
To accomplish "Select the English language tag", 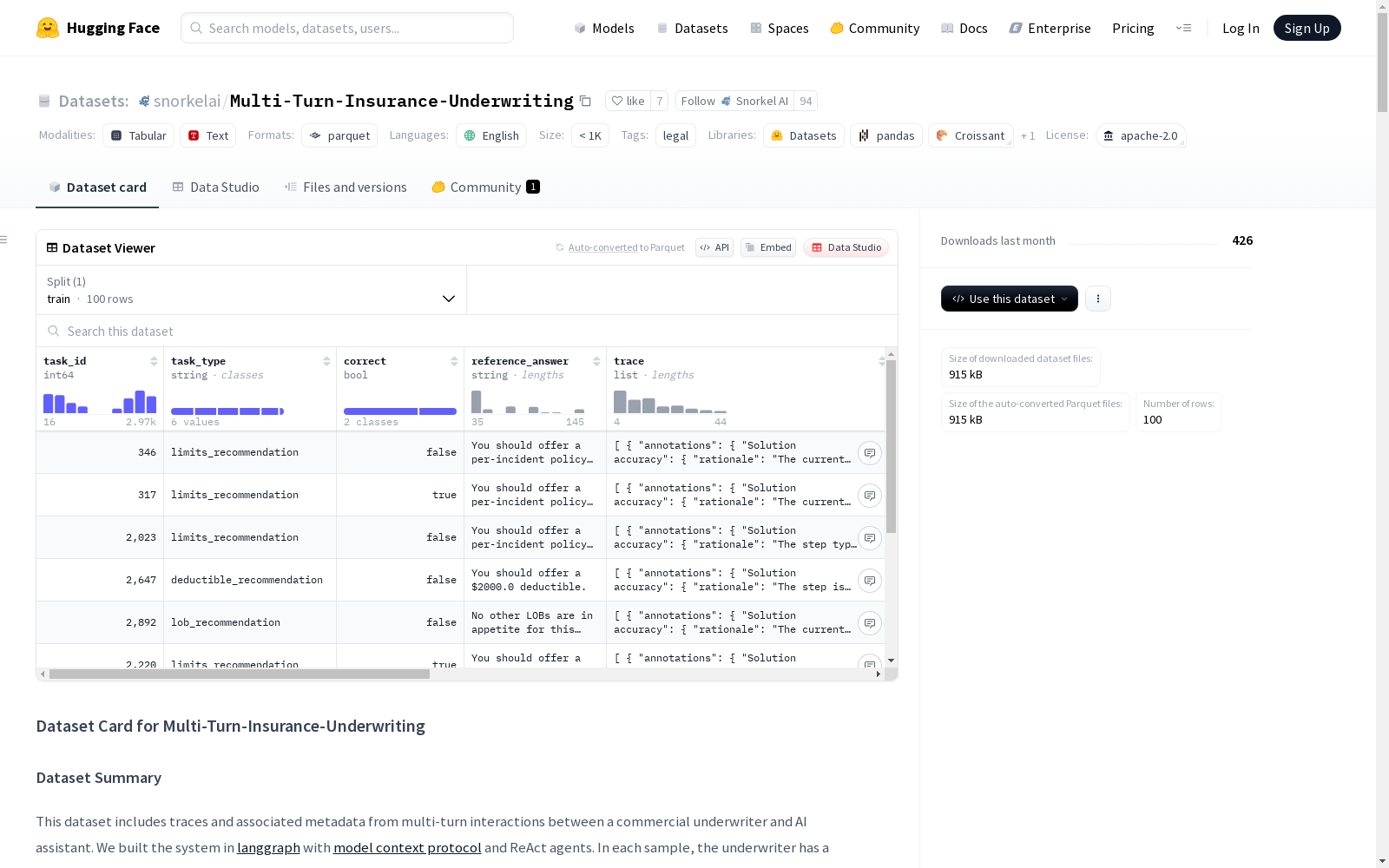I will pyautogui.click(x=491, y=135).
